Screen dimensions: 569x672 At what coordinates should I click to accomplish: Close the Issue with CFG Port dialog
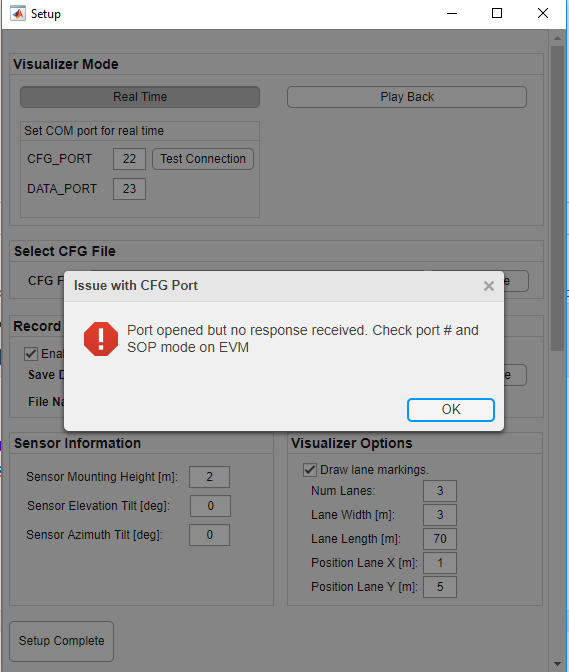pyautogui.click(x=488, y=286)
